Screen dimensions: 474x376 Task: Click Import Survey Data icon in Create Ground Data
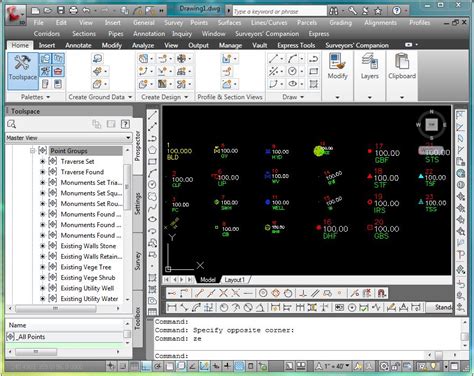pos(97,59)
